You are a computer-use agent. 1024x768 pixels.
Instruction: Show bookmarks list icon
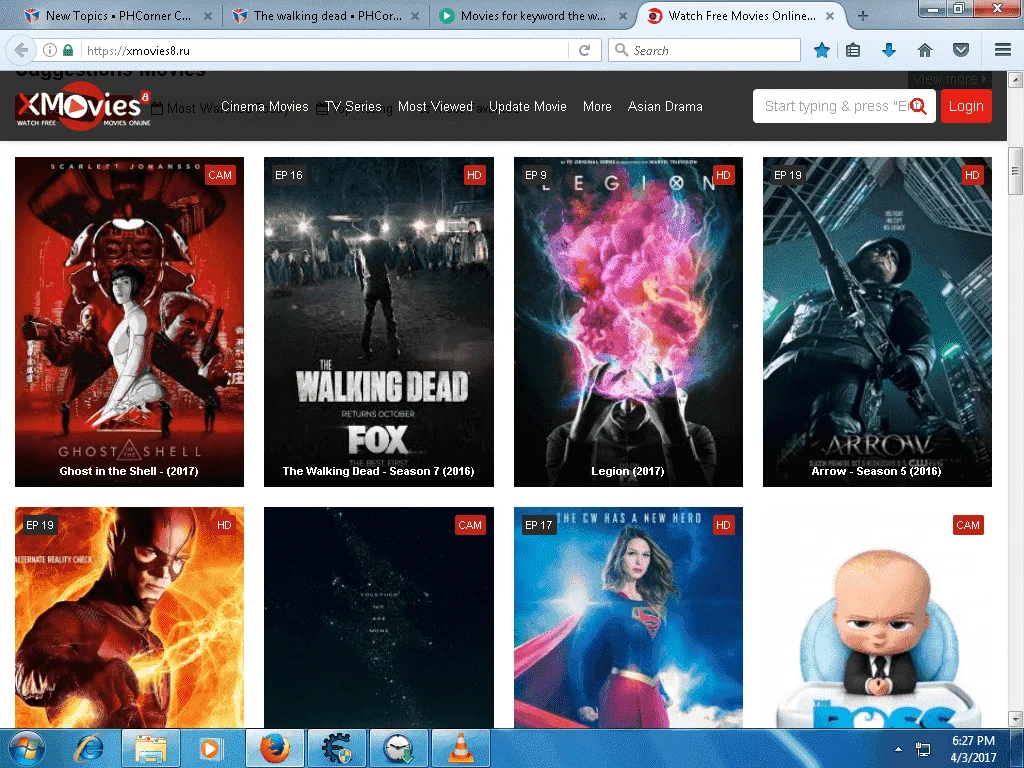pyautogui.click(x=853, y=50)
